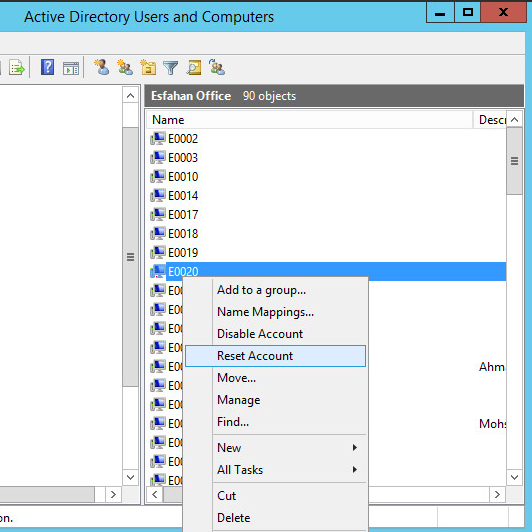Click E0017 in the computer list
Image resolution: width=532 pixels, height=532 pixels.
tap(183, 214)
